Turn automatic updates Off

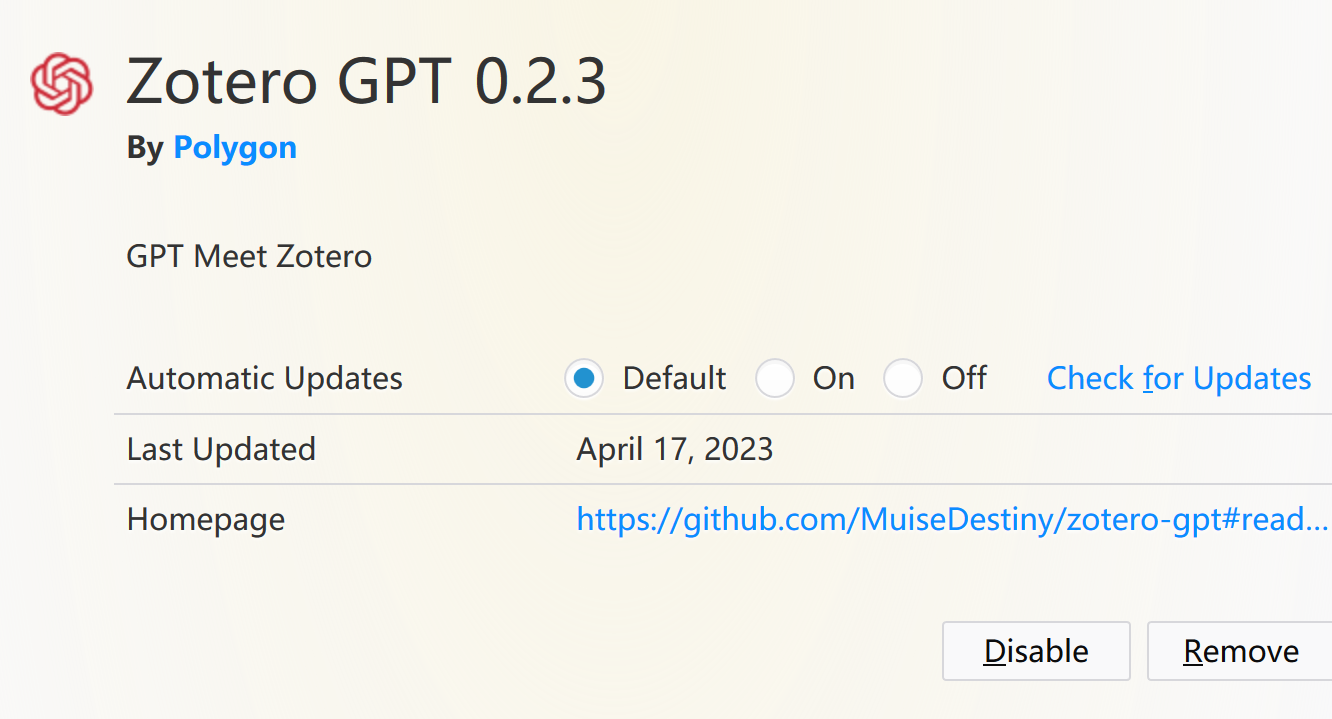click(x=903, y=379)
